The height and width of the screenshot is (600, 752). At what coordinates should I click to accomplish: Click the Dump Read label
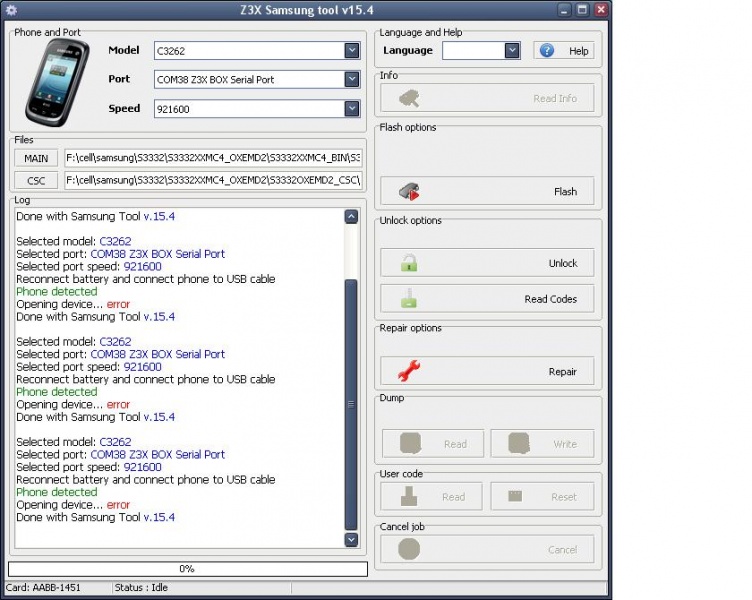[x=455, y=444]
